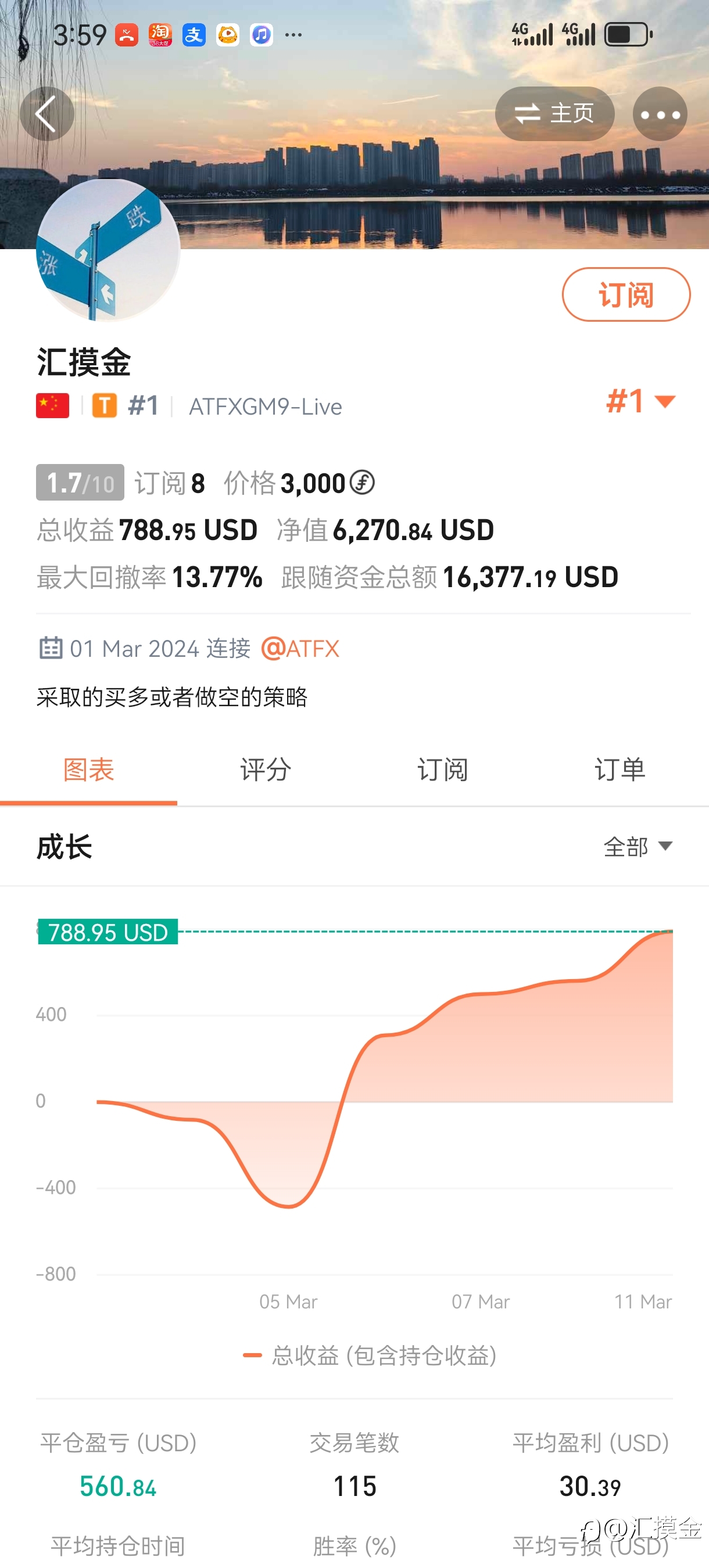Tap the 1.7/10 rating badge
The width and height of the screenshot is (709, 1568).
pyautogui.click(x=80, y=483)
